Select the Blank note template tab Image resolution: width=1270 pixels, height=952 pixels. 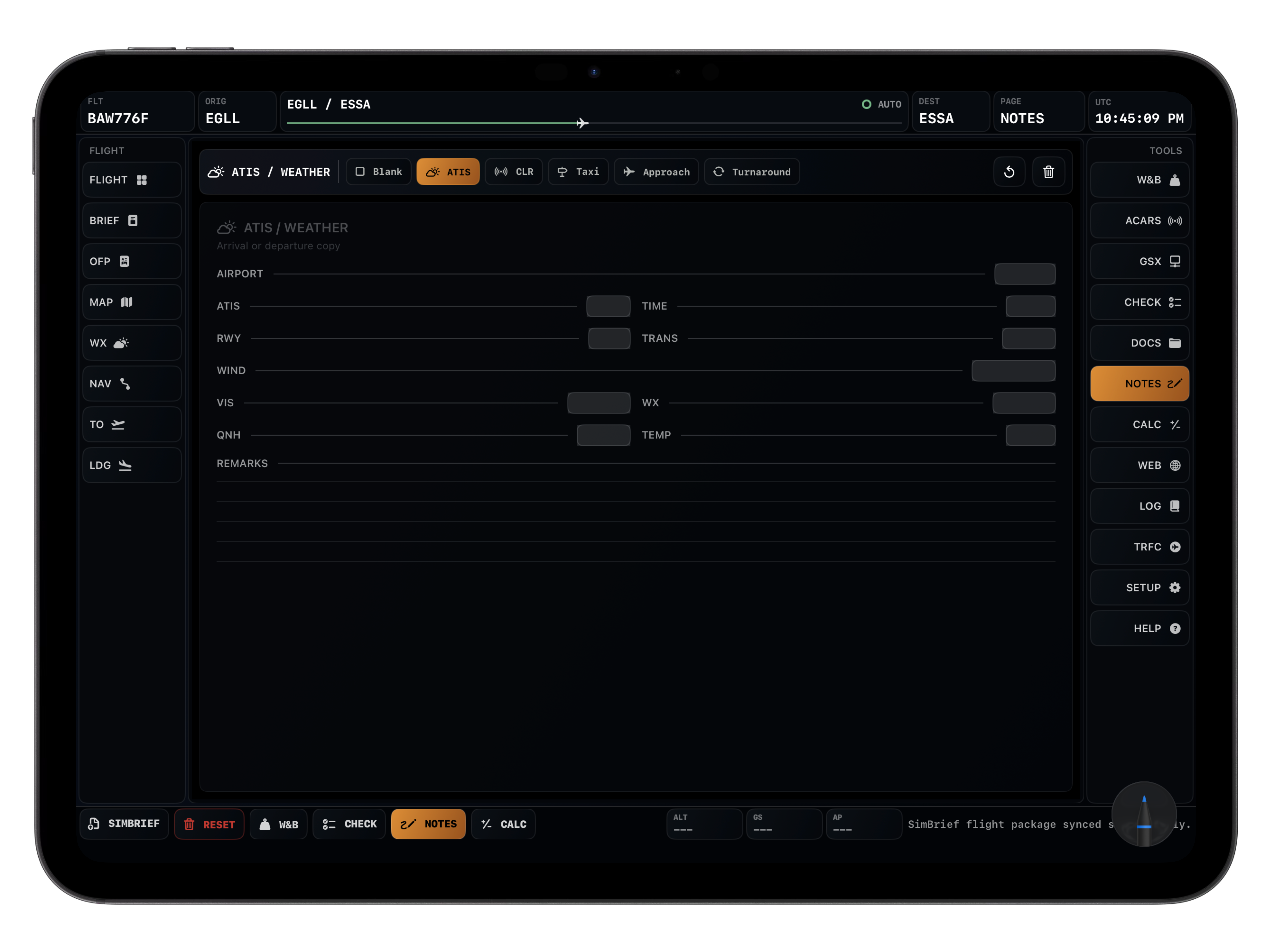pyautogui.click(x=378, y=172)
